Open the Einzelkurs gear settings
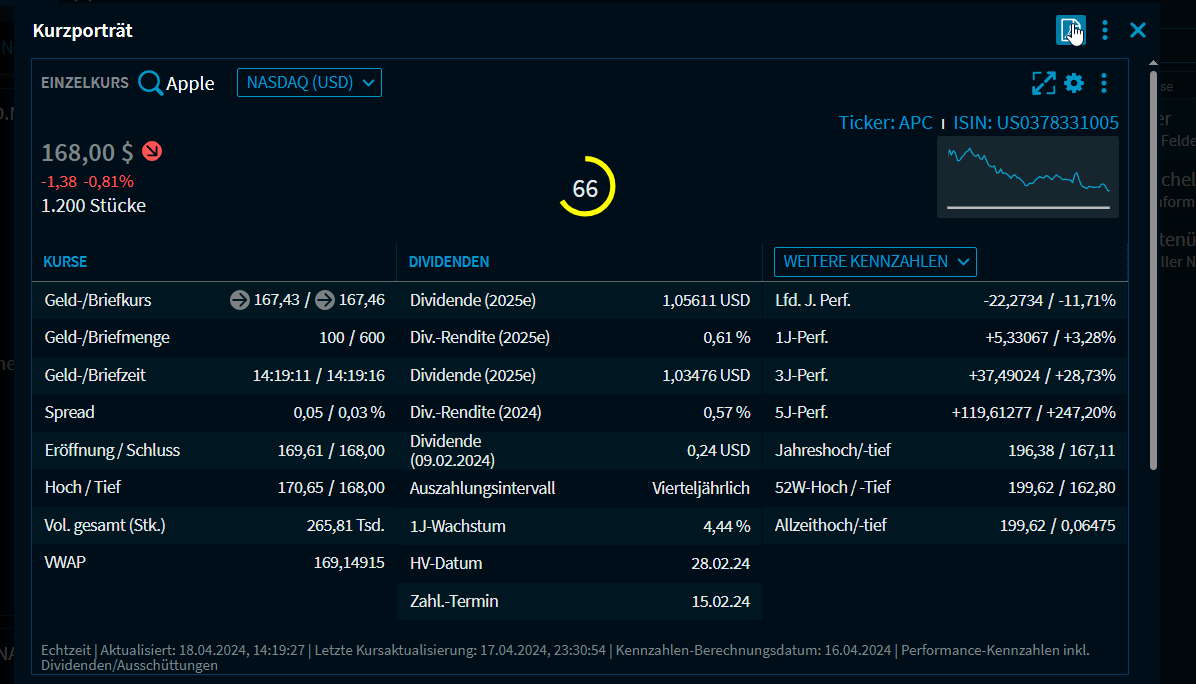This screenshot has height=684, width=1196. (x=1074, y=83)
